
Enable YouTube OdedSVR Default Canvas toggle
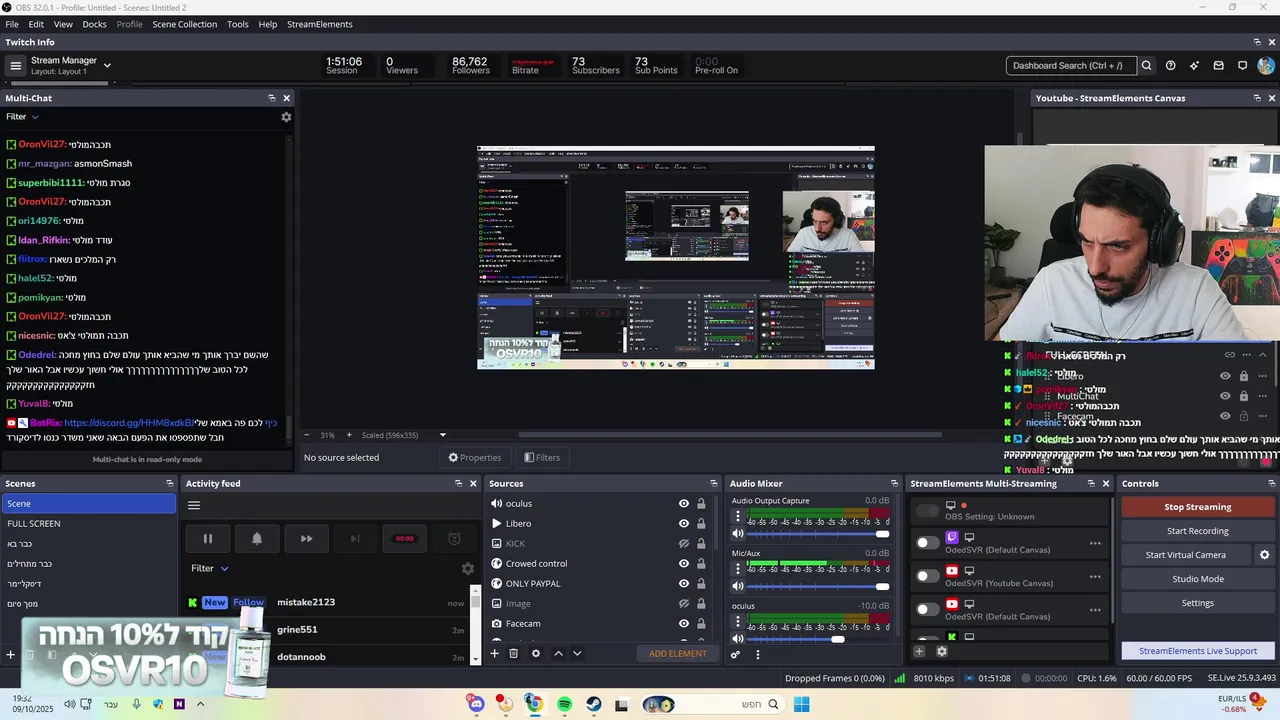click(x=927, y=609)
